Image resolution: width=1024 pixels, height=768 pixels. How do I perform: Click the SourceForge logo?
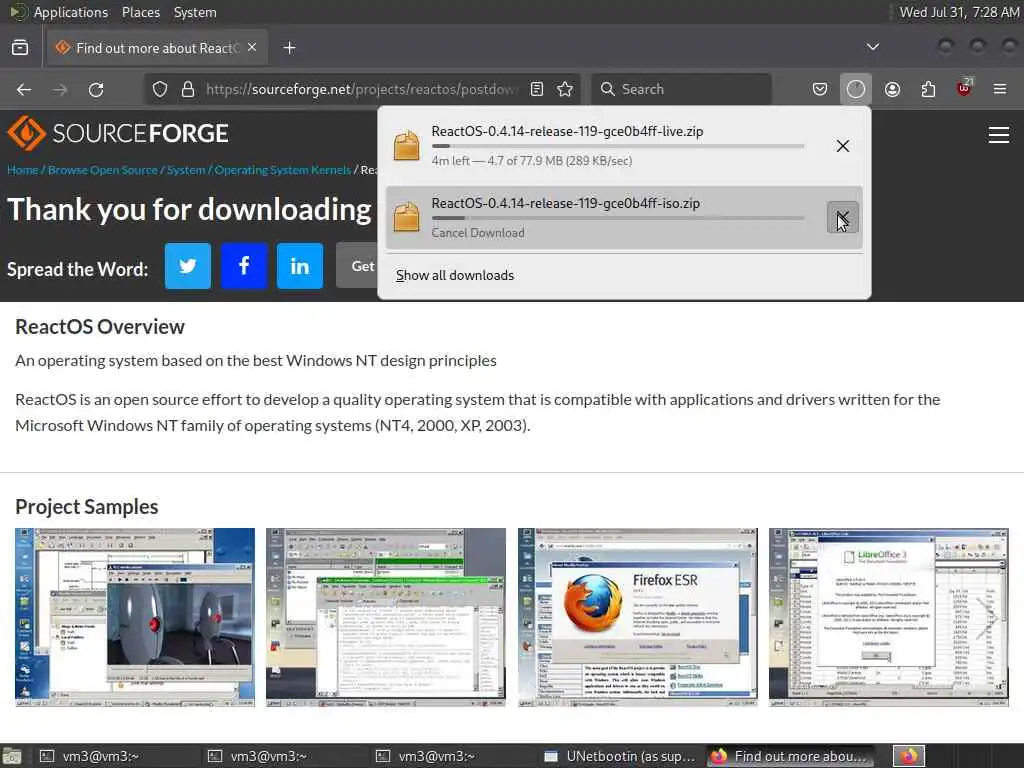tap(118, 133)
